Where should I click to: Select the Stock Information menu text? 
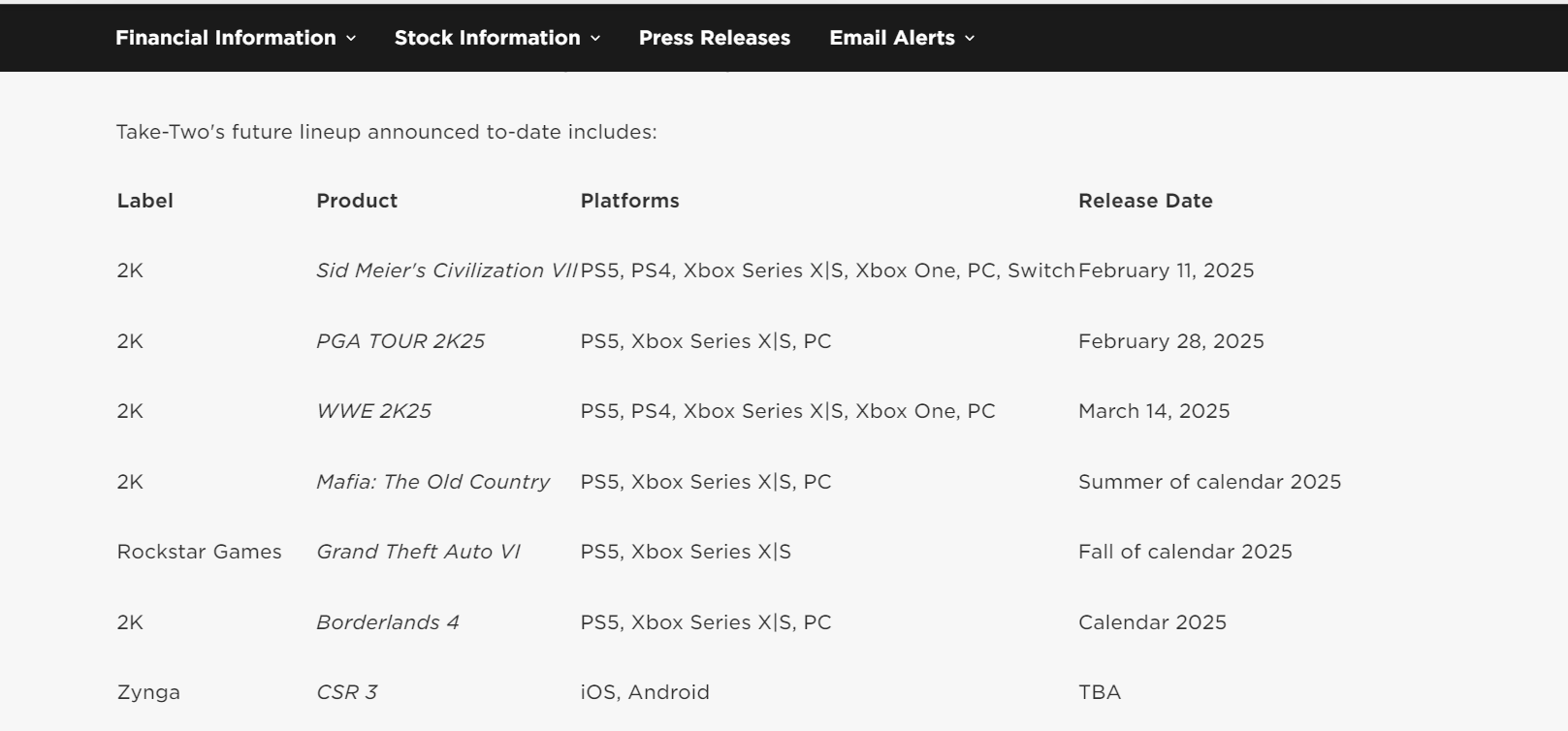coord(487,38)
